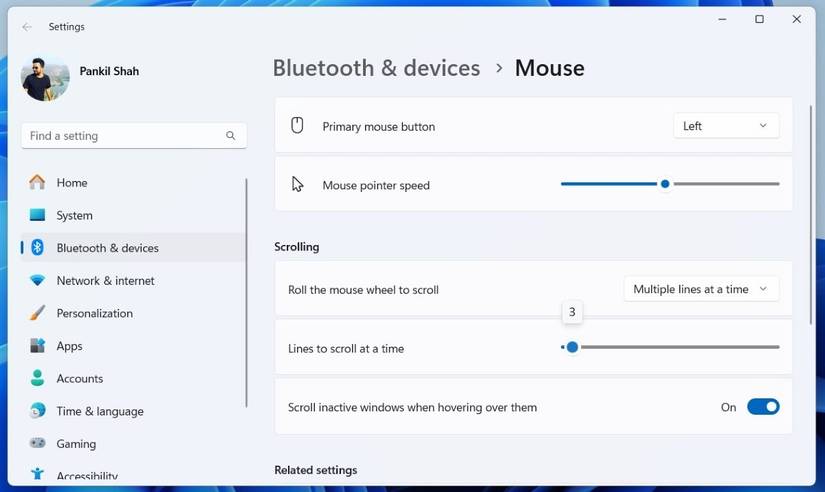The image size is (825, 492).
Task: Turn off Scroll inactive windows toggle
Action: click(763, 407)
